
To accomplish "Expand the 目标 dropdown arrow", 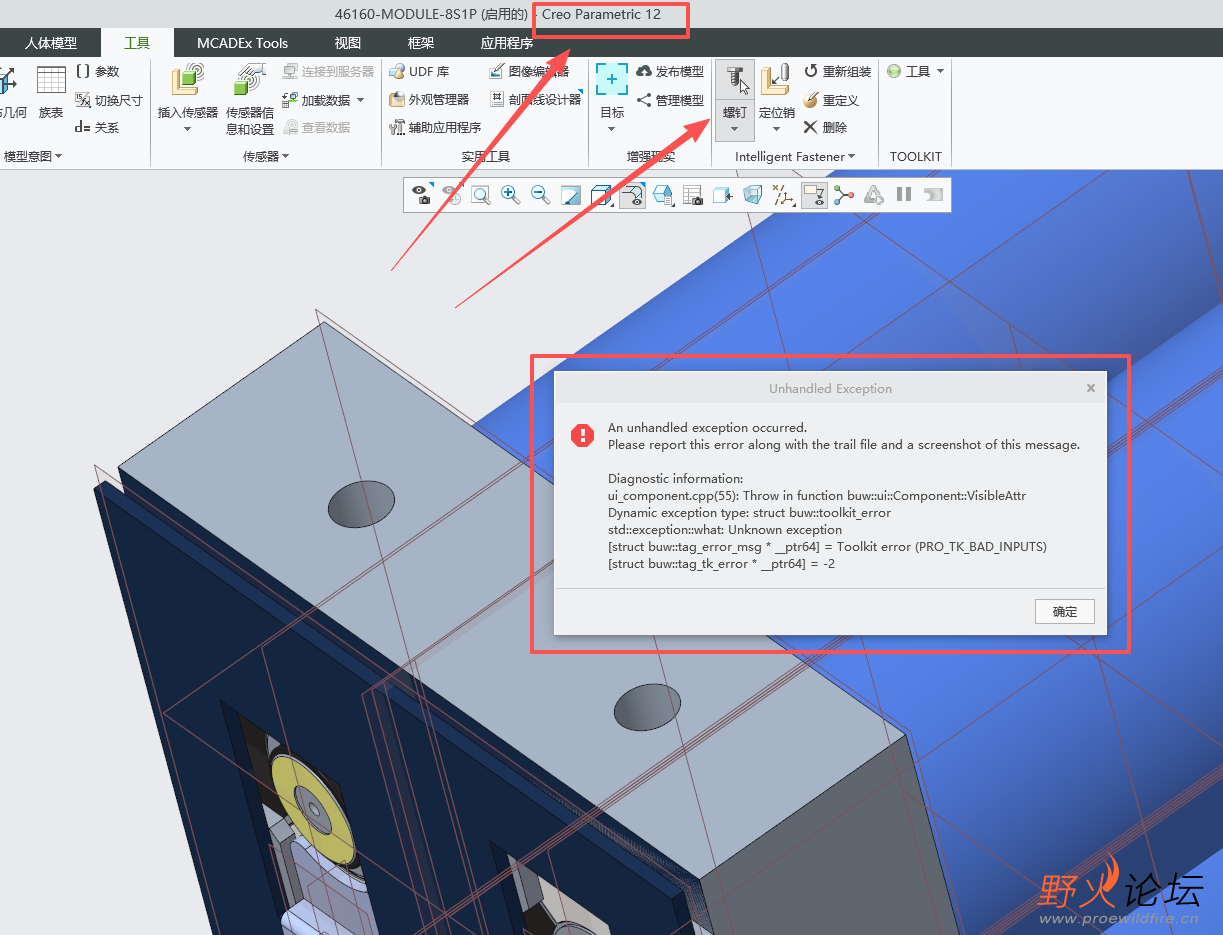I will [x=612, y=128].
